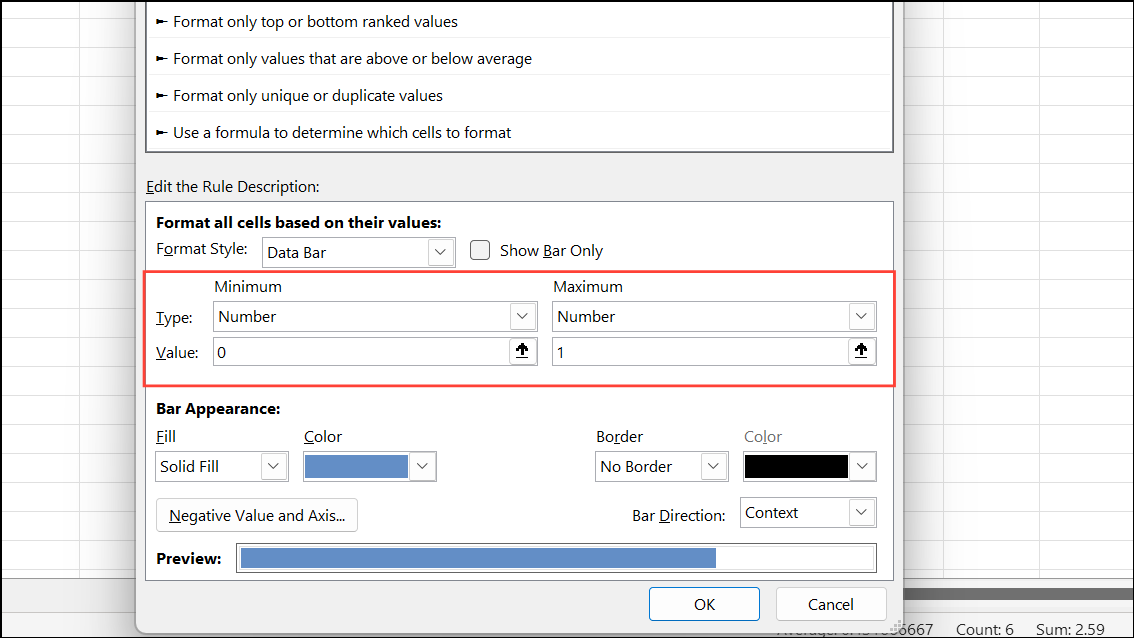
Task: Click the arrow icon beside unique or duplicate rule
Action: 163,95
